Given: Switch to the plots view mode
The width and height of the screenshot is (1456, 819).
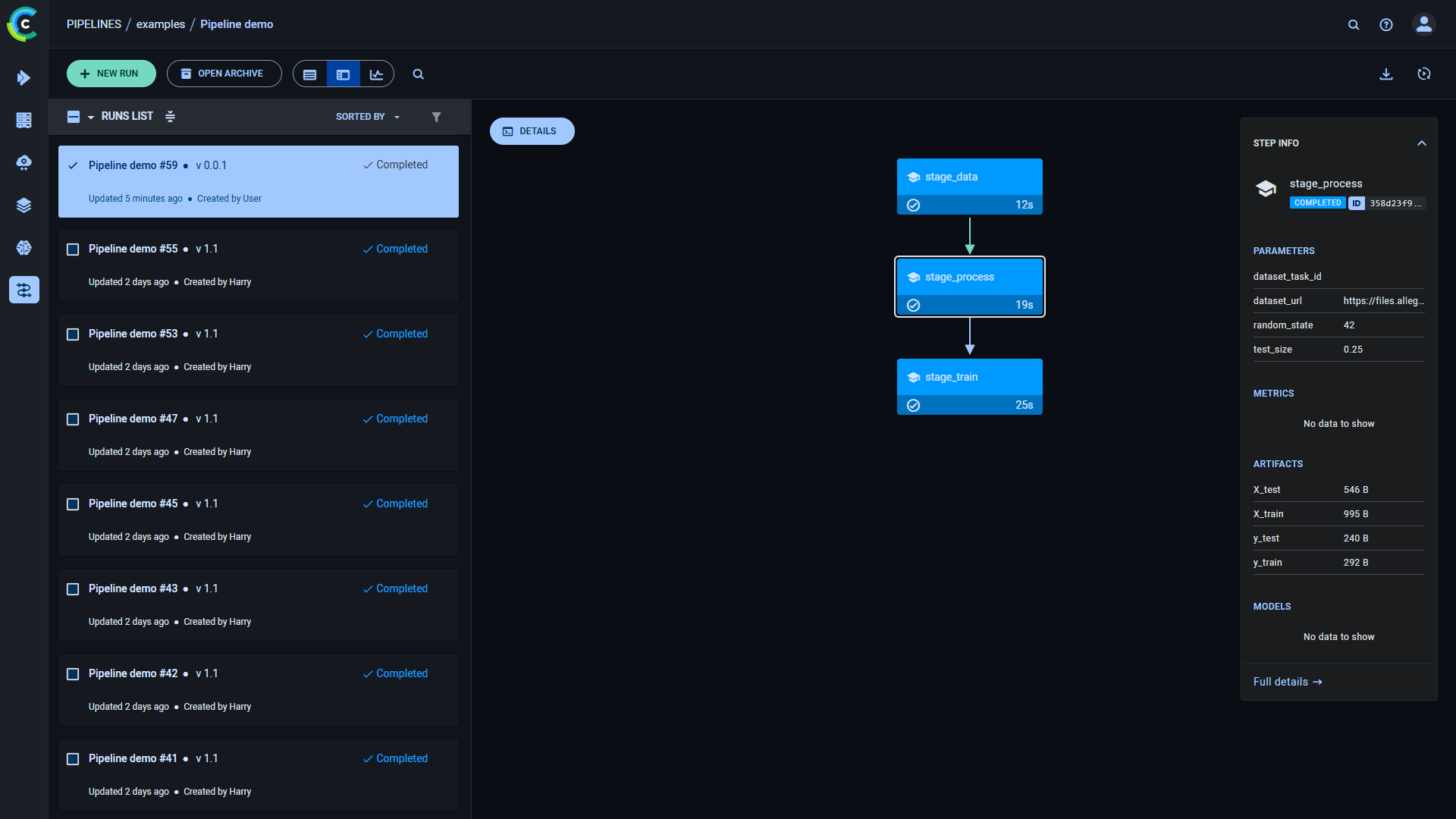Looking at the screenshot, I should (377, 74).
